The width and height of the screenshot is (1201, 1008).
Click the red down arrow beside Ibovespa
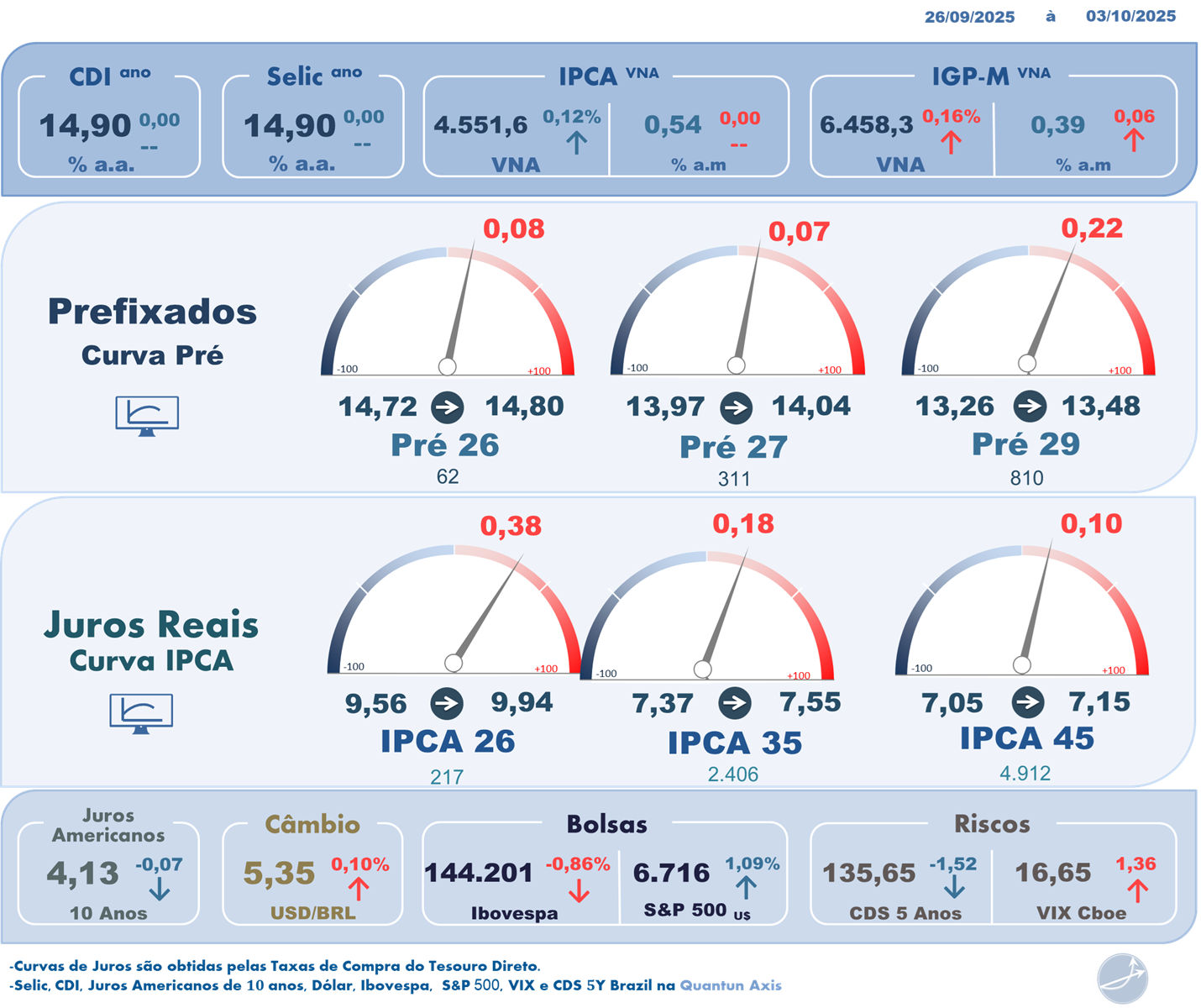[x=579, y=891]
